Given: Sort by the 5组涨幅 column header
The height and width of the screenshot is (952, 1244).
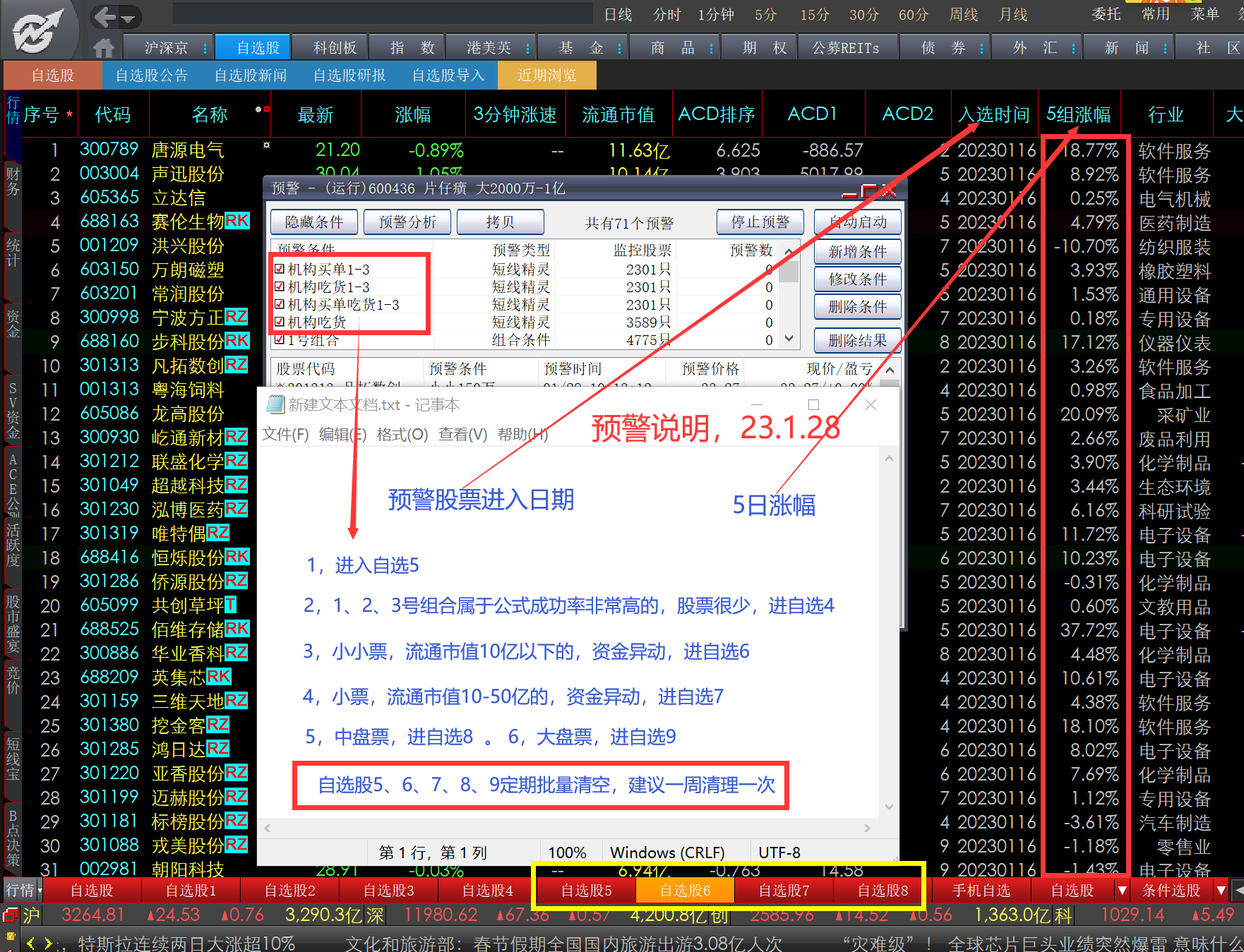Looking at the screenshot, I should click(1078, 114).
